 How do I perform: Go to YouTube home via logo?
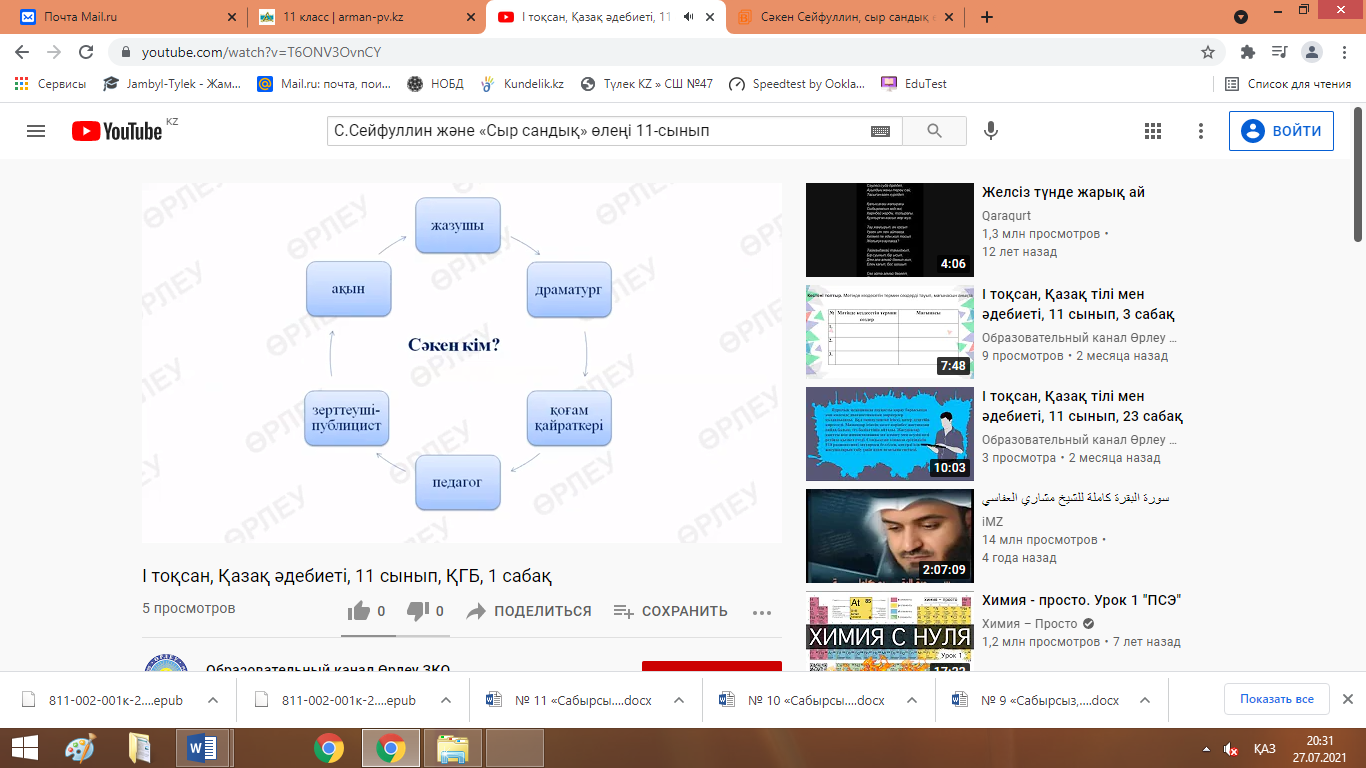coord(117,131)
